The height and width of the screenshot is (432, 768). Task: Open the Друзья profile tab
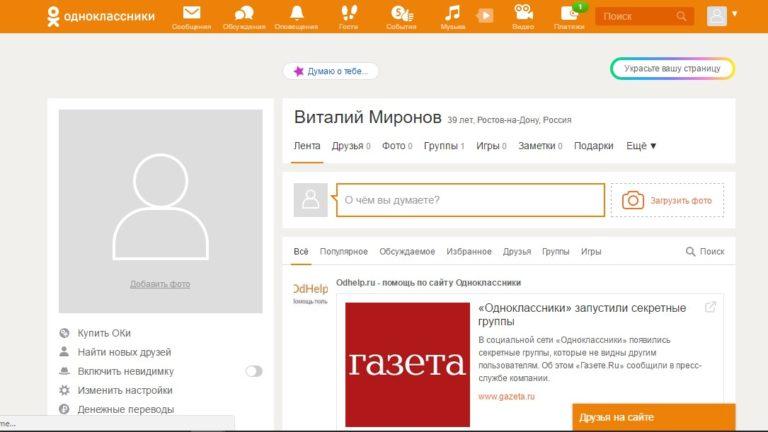click(350, 146)
